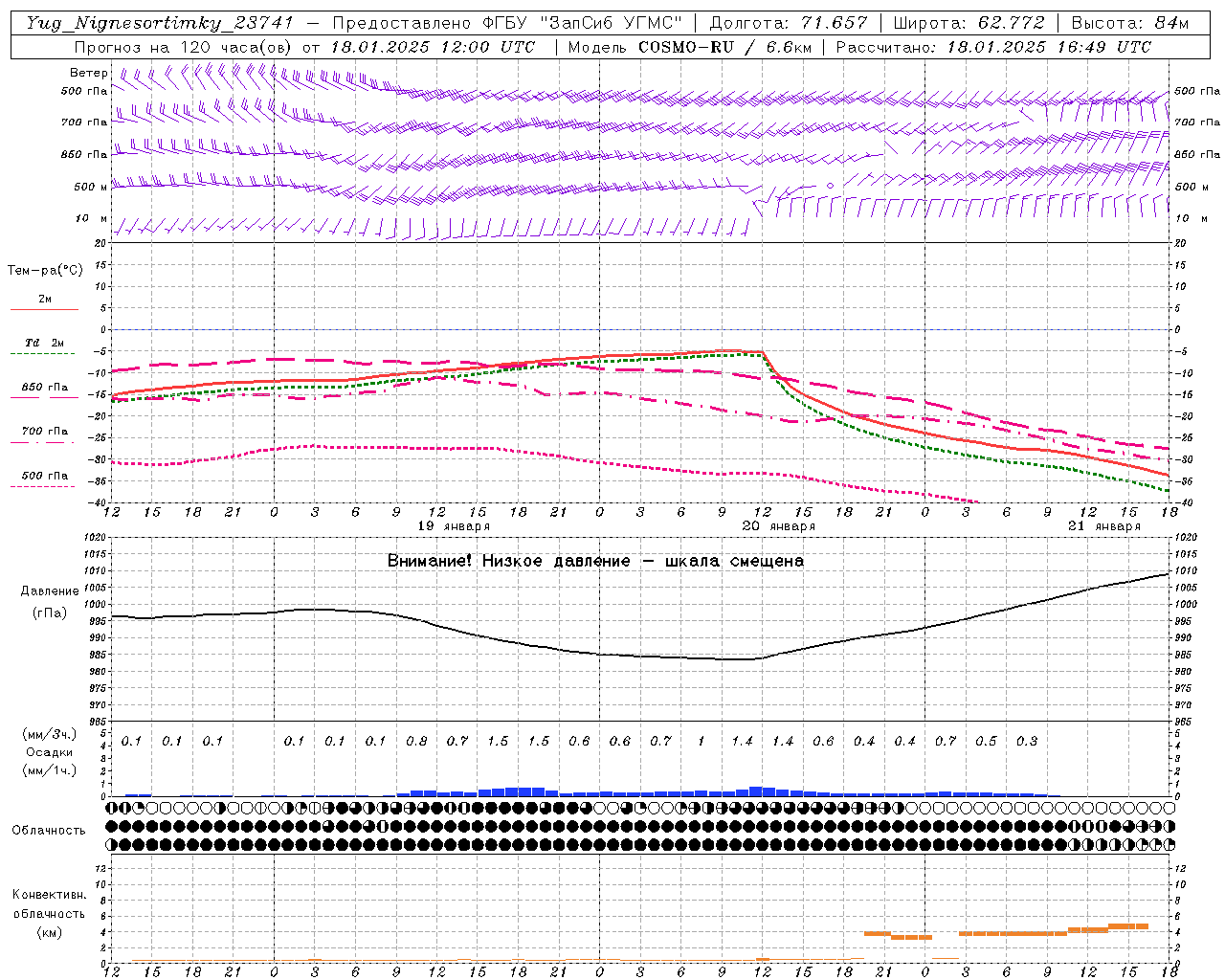This screenshot has height=980, width=1225.
Task: Click the Осадки label
Action: [x=50, y=752]
